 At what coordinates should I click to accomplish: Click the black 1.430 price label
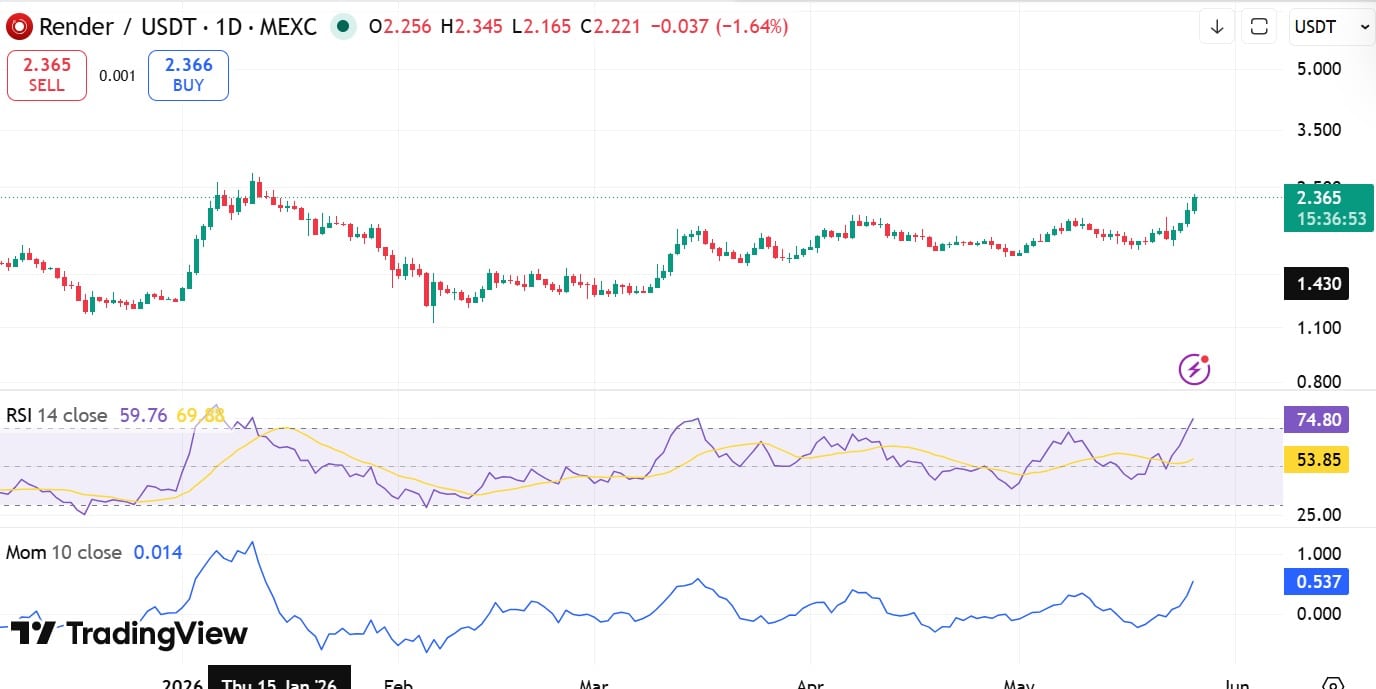coord(1317,284)
